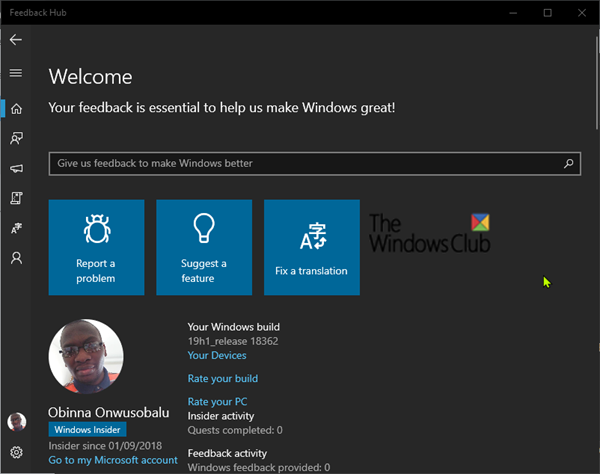This screenshot has height=474, width=600.
Task: Click the feedback search box
Action: pyautogui.click(x=315, y=164)
